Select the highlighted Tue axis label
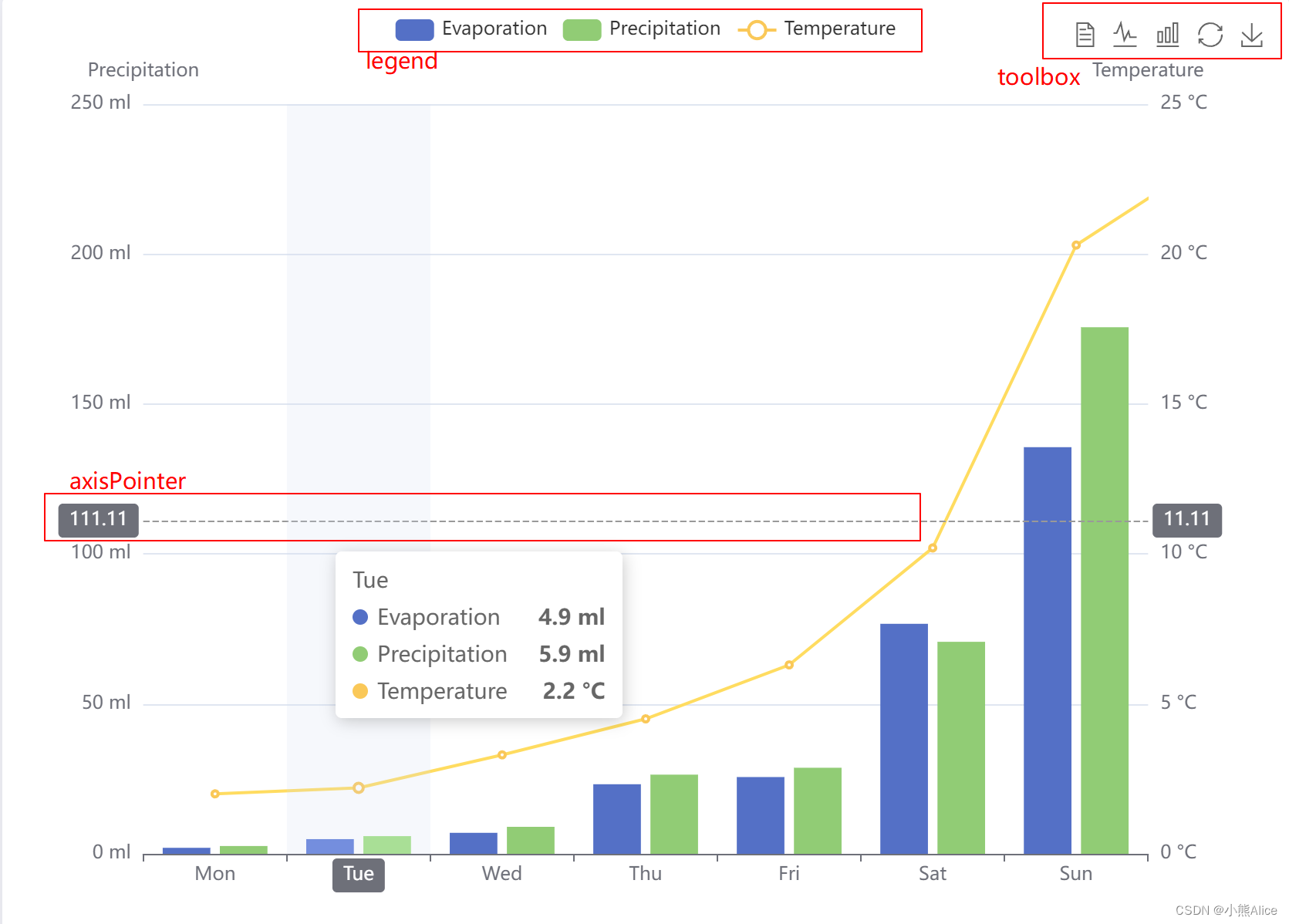 359,874
